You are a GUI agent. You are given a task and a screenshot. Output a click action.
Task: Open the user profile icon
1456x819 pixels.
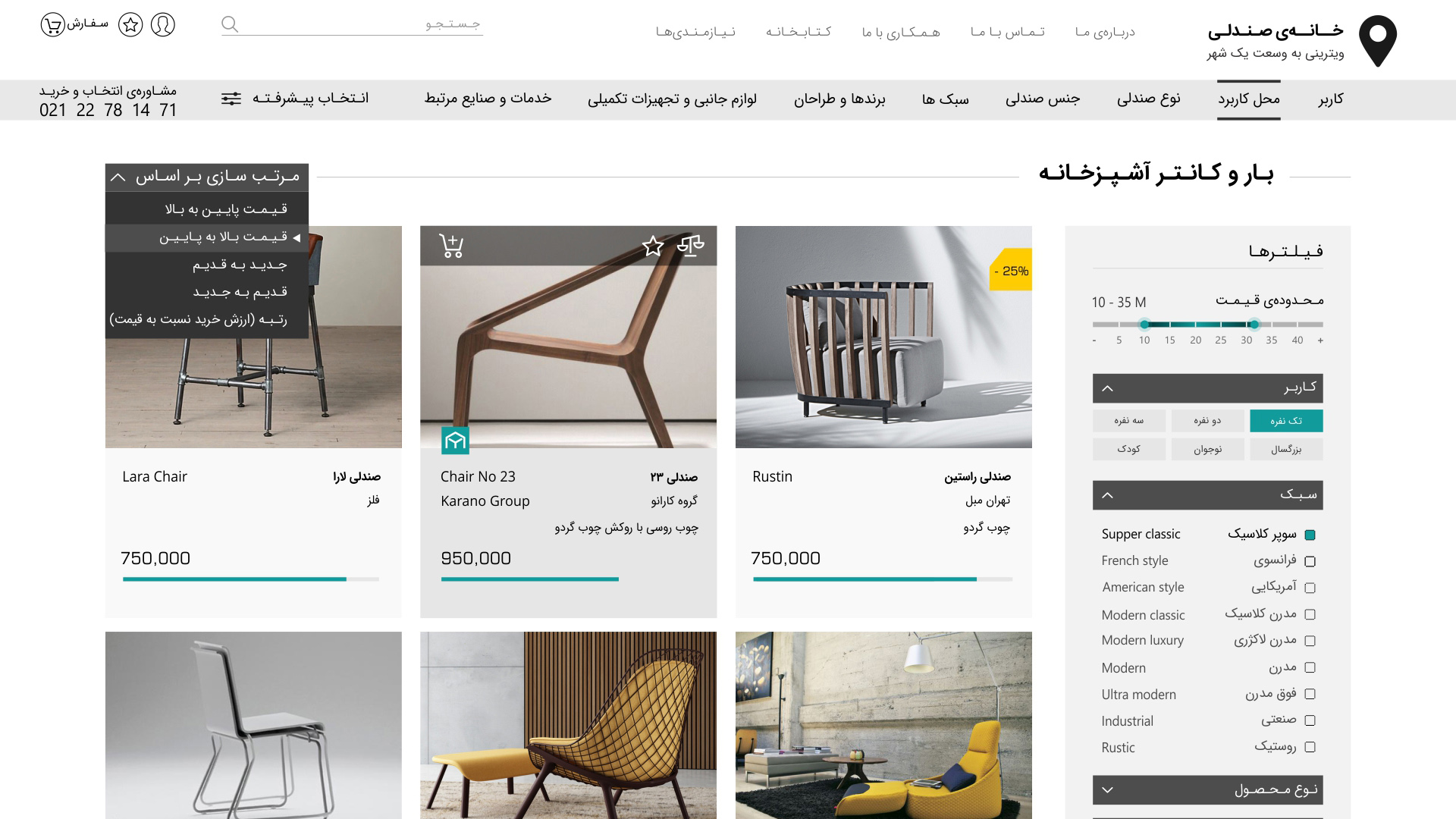162,25
